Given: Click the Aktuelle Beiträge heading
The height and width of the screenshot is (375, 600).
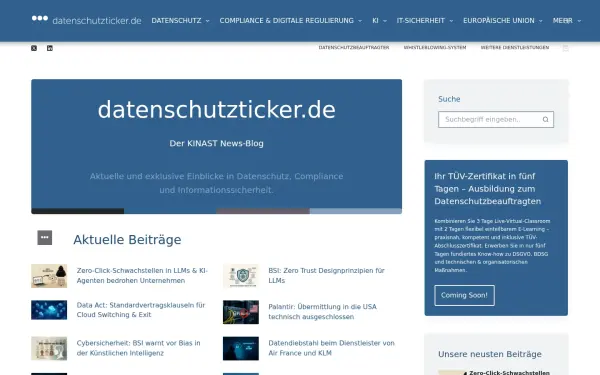Looking at the screenshot, I should (127, 240).
